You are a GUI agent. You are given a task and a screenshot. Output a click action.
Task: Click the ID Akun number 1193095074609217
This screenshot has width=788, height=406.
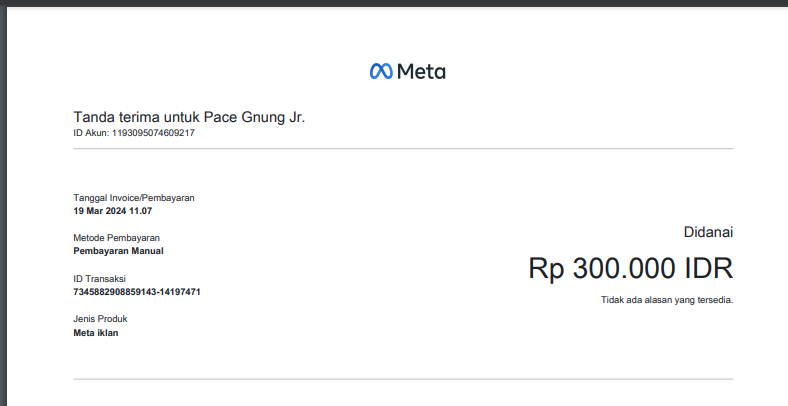coord(153,133)
